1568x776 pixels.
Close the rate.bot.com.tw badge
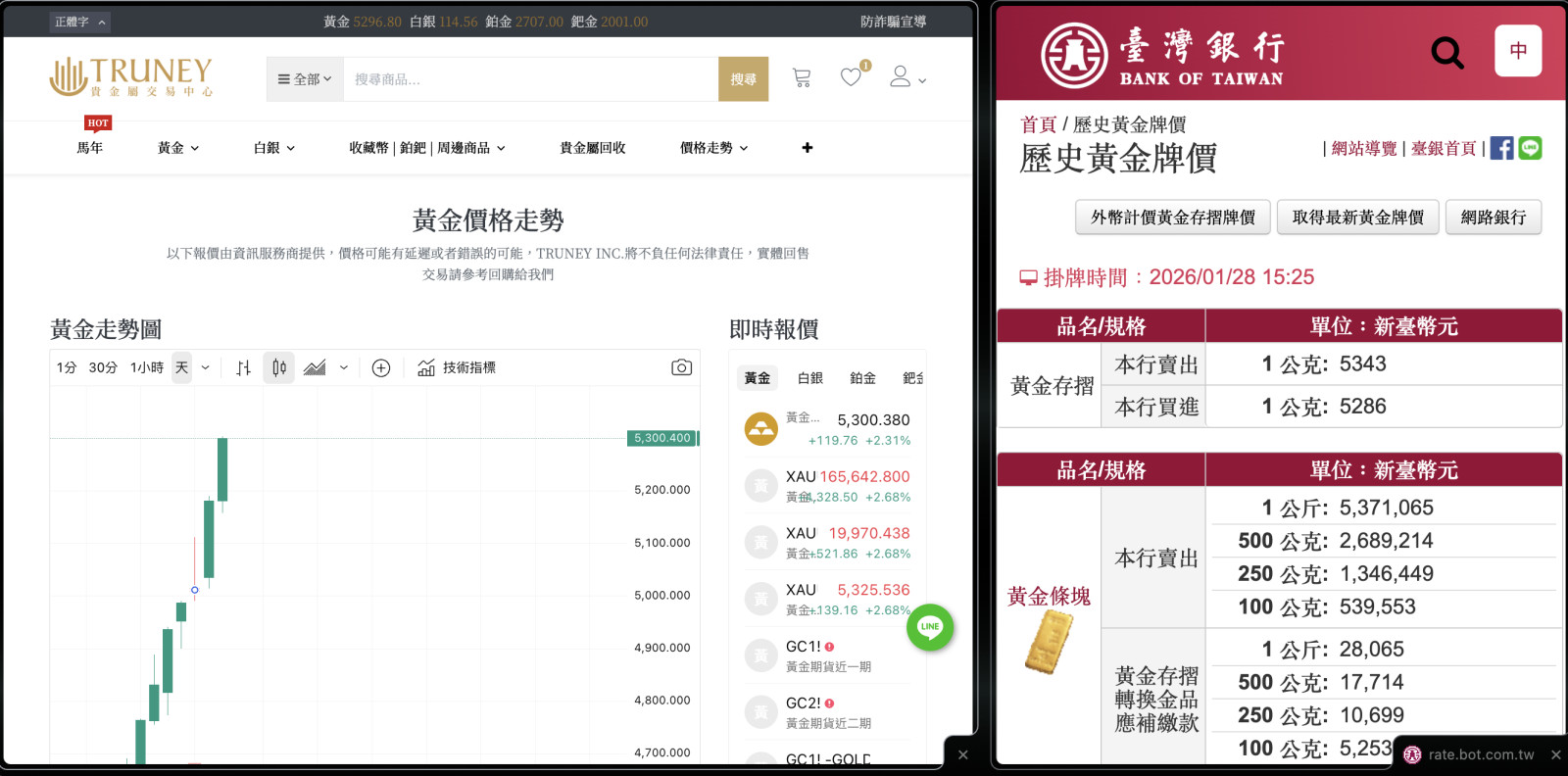click(x=1555, y=754)
